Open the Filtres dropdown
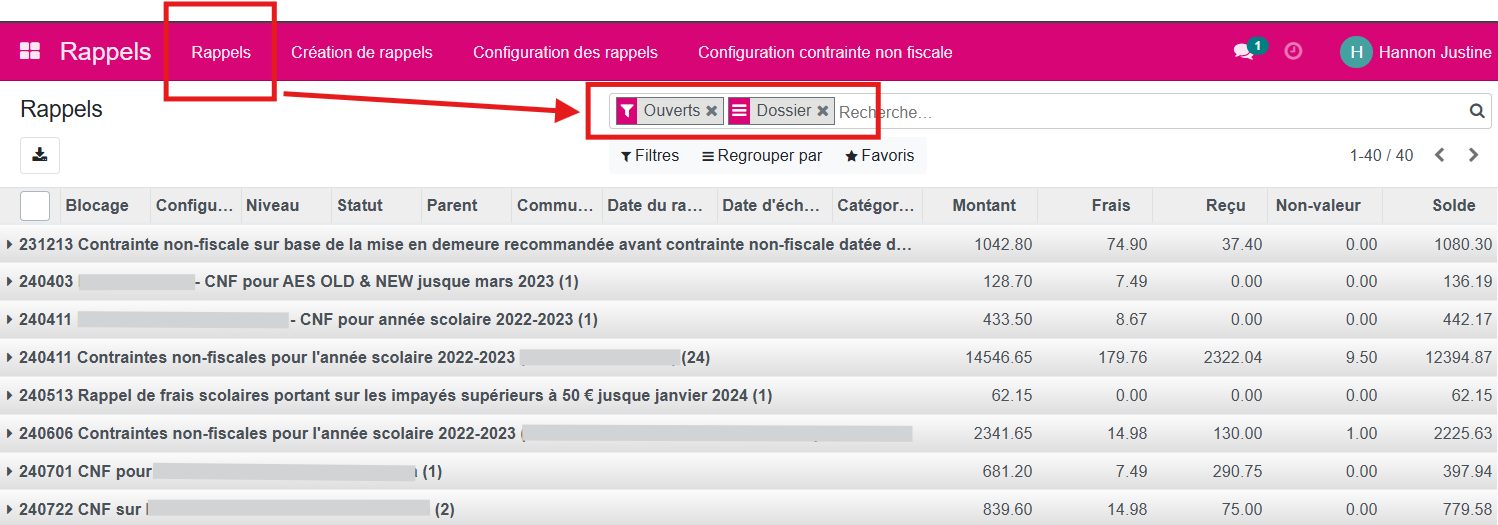The height and width of the screenshot is (525, 1498). 650,156
